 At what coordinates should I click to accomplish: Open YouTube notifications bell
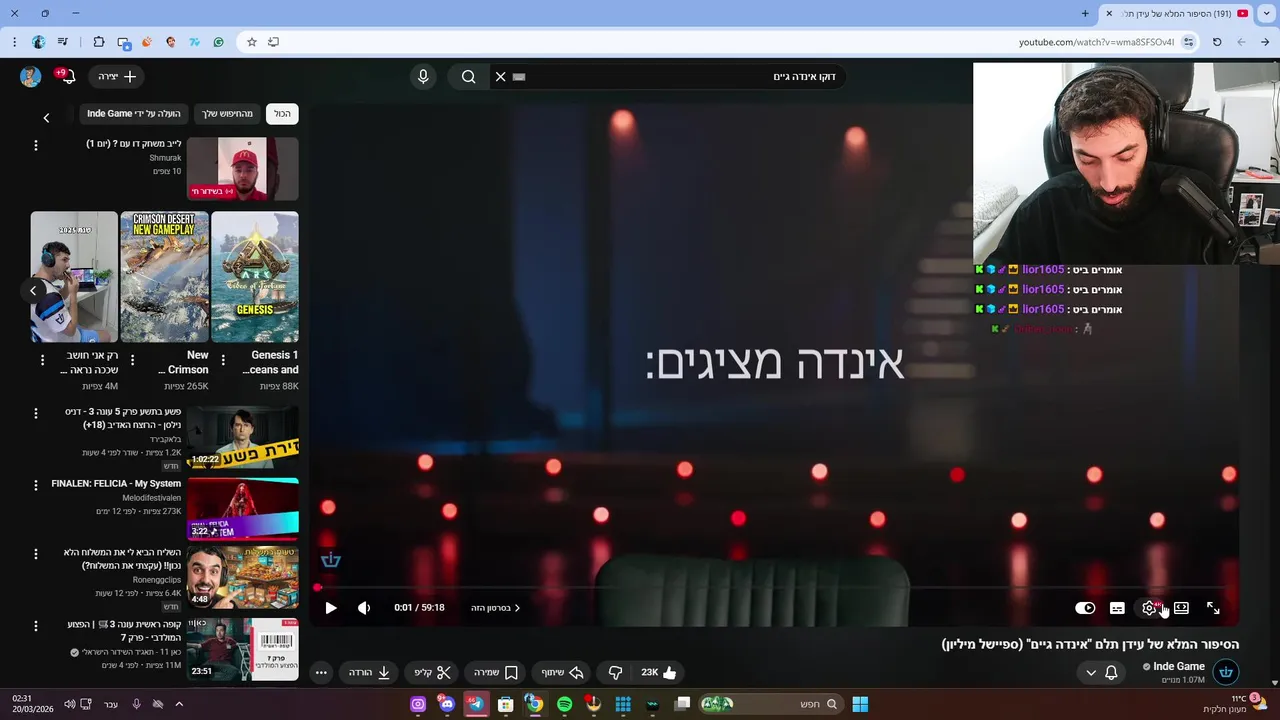click(x=67, y=77)
